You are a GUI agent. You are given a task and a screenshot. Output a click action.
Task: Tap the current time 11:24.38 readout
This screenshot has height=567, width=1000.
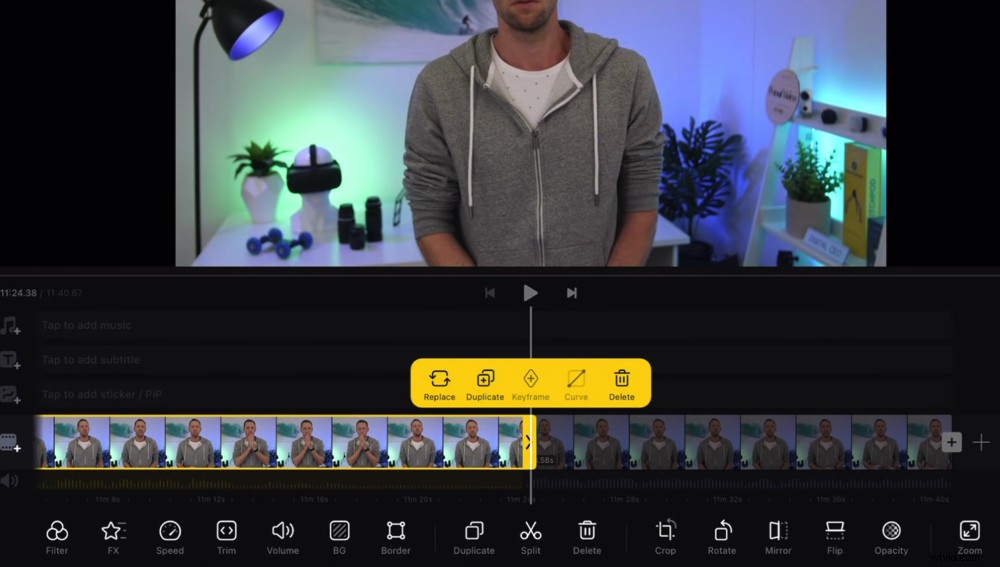pos(18,293)
